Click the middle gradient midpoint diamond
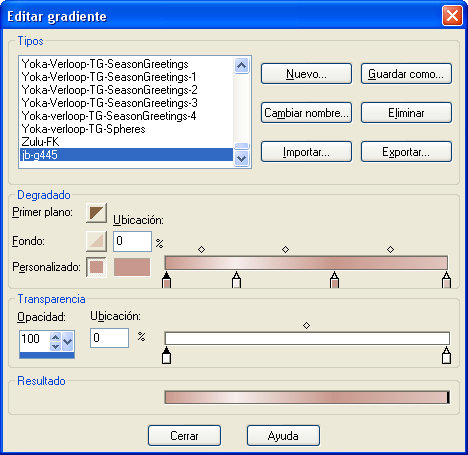 tap(285, 249)
